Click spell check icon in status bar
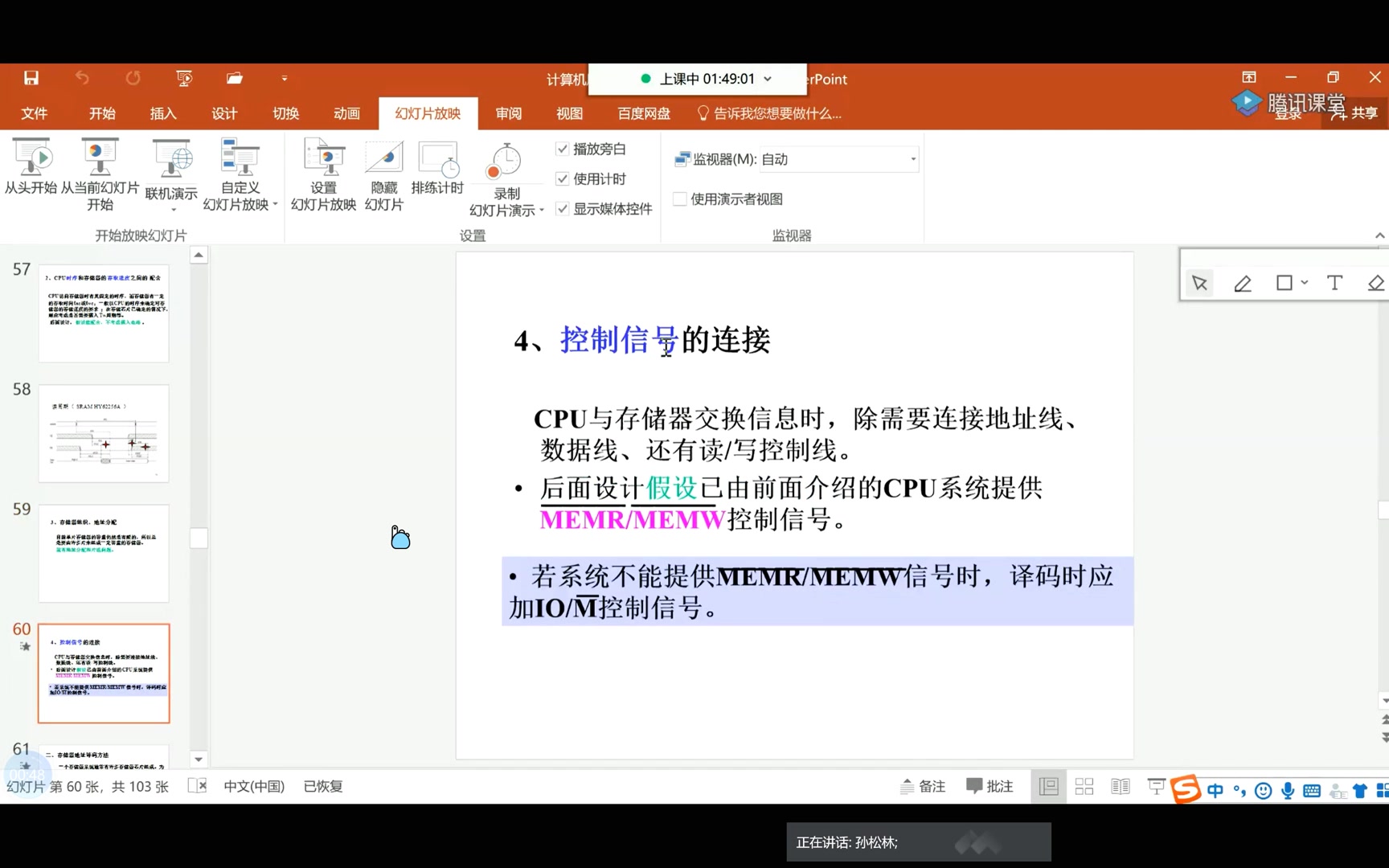 197,786
